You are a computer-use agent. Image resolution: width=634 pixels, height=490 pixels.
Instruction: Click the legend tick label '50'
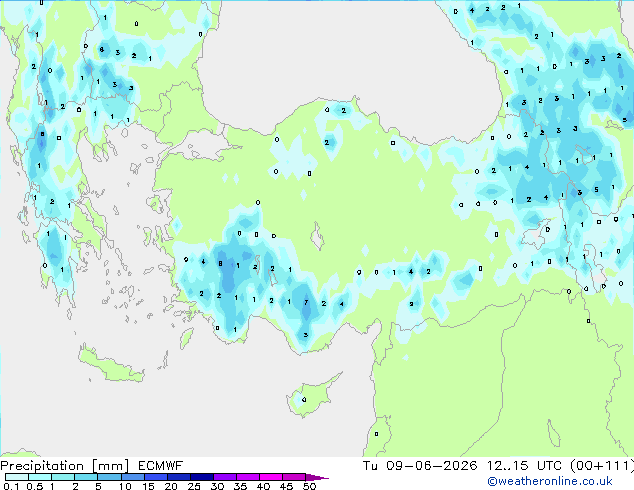click(310, 486)
